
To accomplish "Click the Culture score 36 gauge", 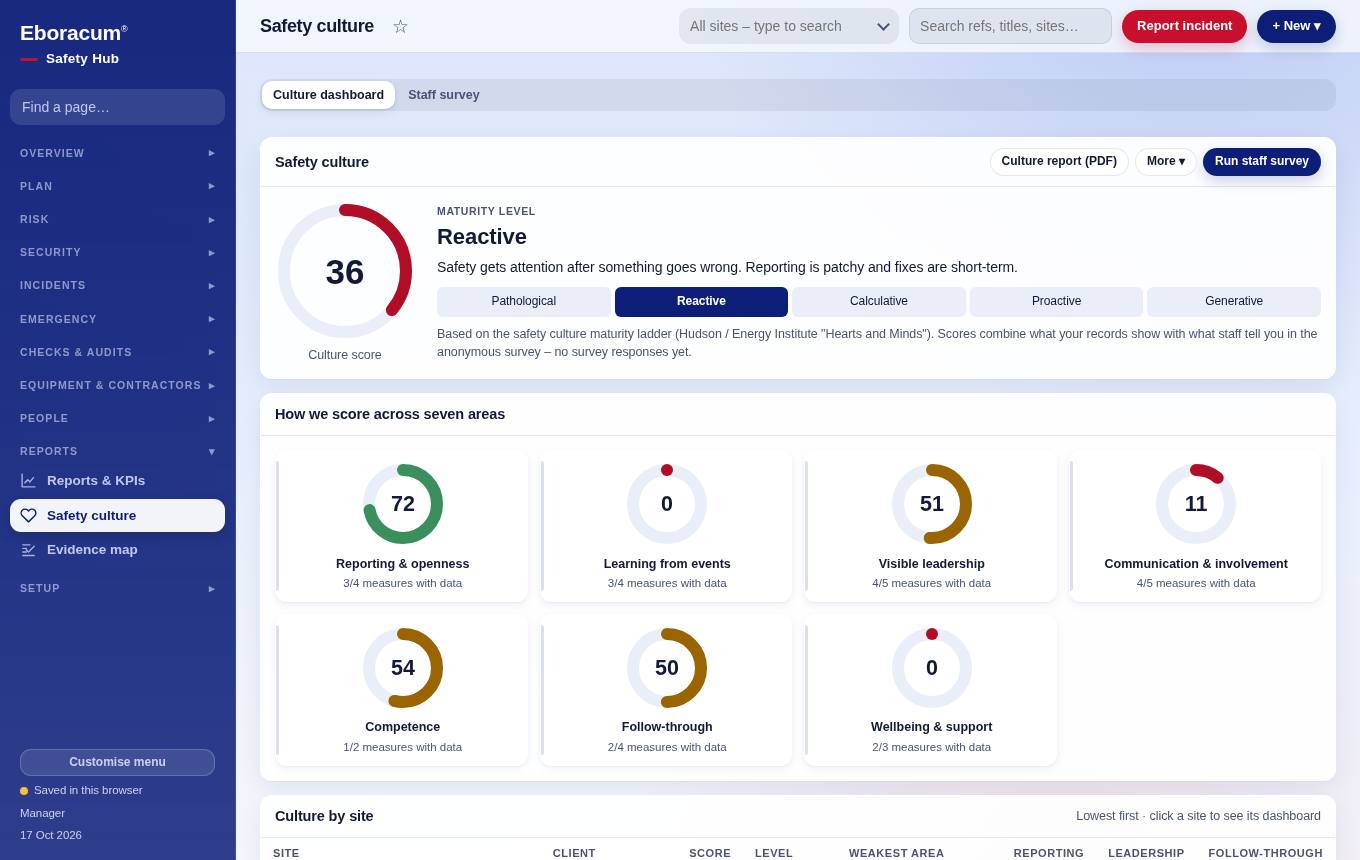I will [x=345, y=271].
